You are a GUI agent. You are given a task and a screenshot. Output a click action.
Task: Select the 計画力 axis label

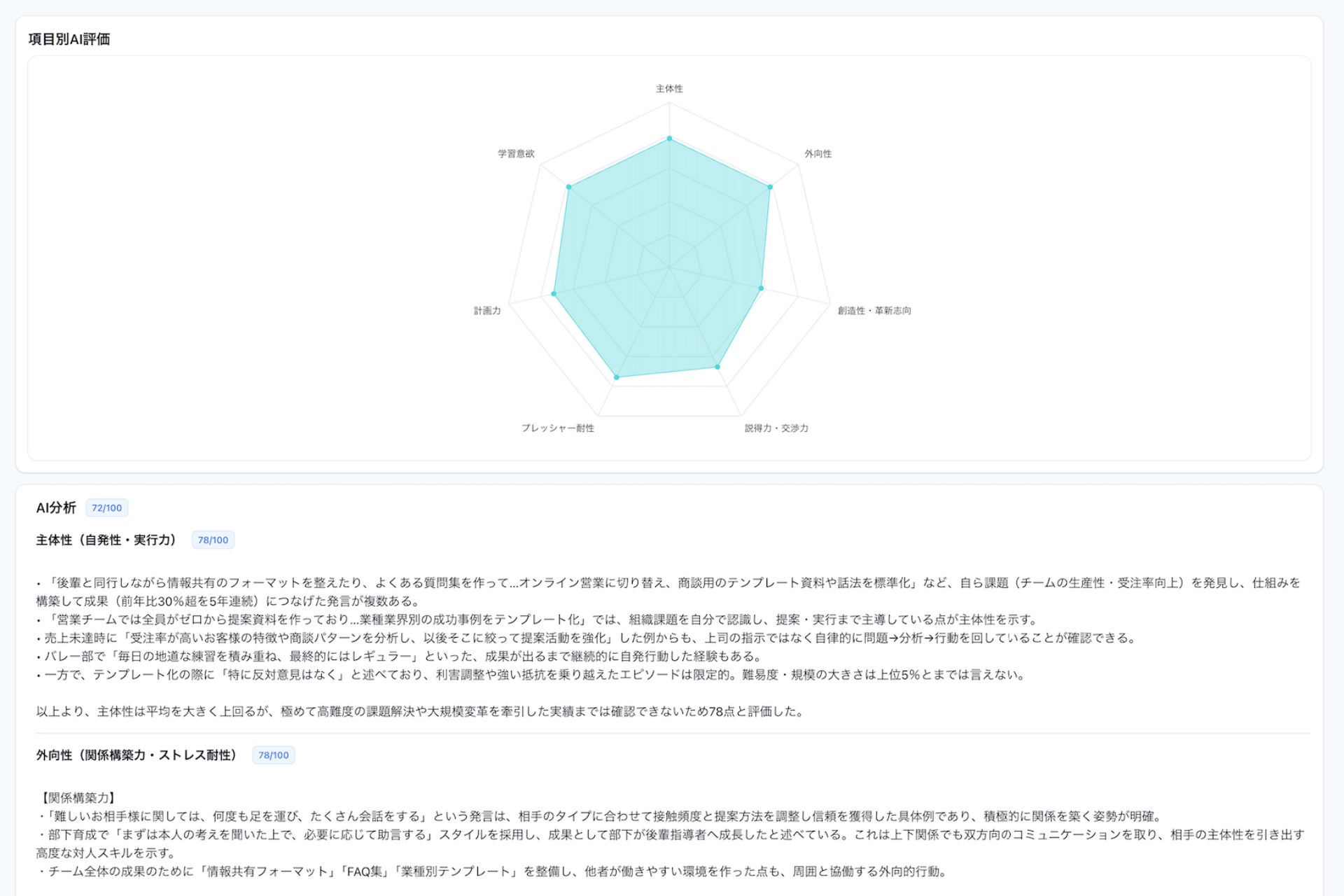click(x=487, y=311)
